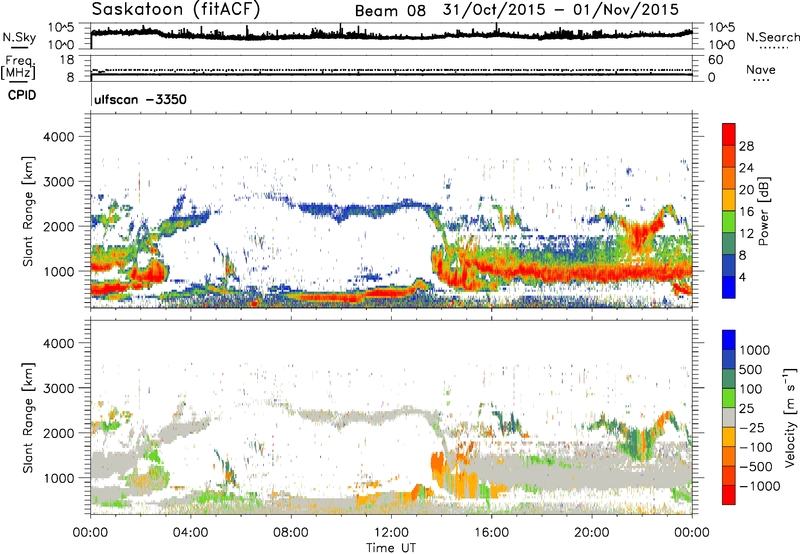The width and height of the screenshot is (800, 554).
Task: Click the date range '31/Oct/2015 - 01/Nov/2015'
Action: point(561,10)
